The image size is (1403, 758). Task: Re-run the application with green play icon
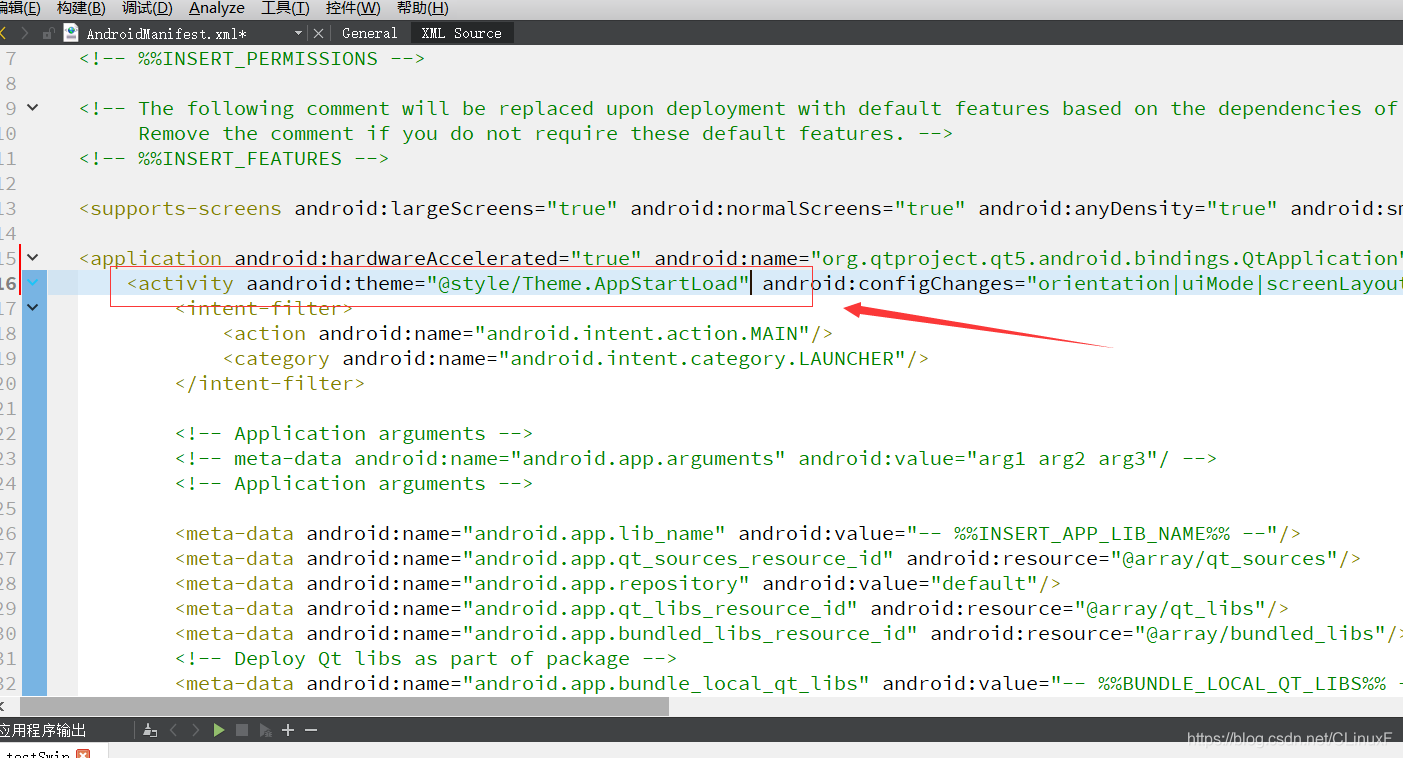(x=219, y=730)
